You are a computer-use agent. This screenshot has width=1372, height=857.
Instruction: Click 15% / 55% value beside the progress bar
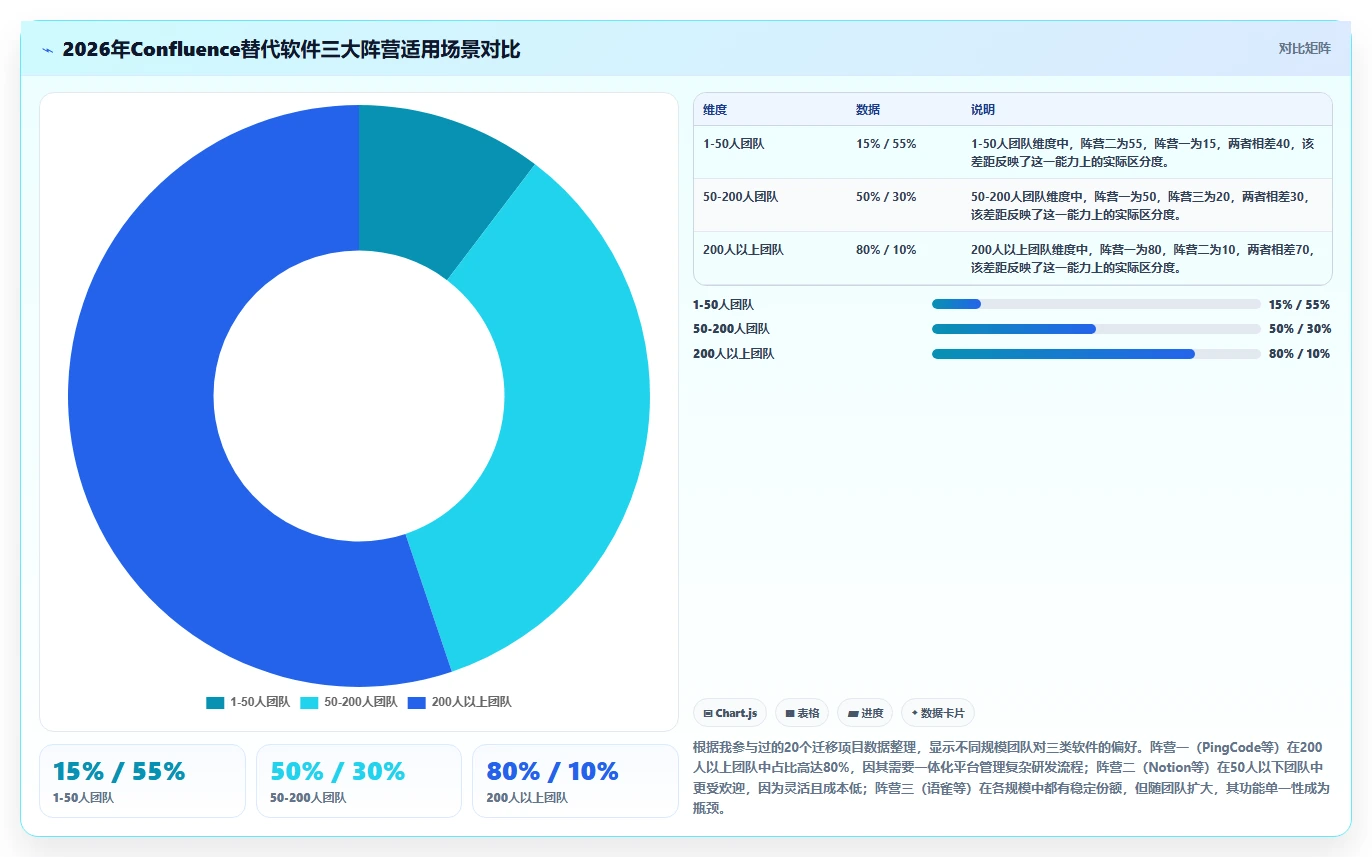[1299, 305]
